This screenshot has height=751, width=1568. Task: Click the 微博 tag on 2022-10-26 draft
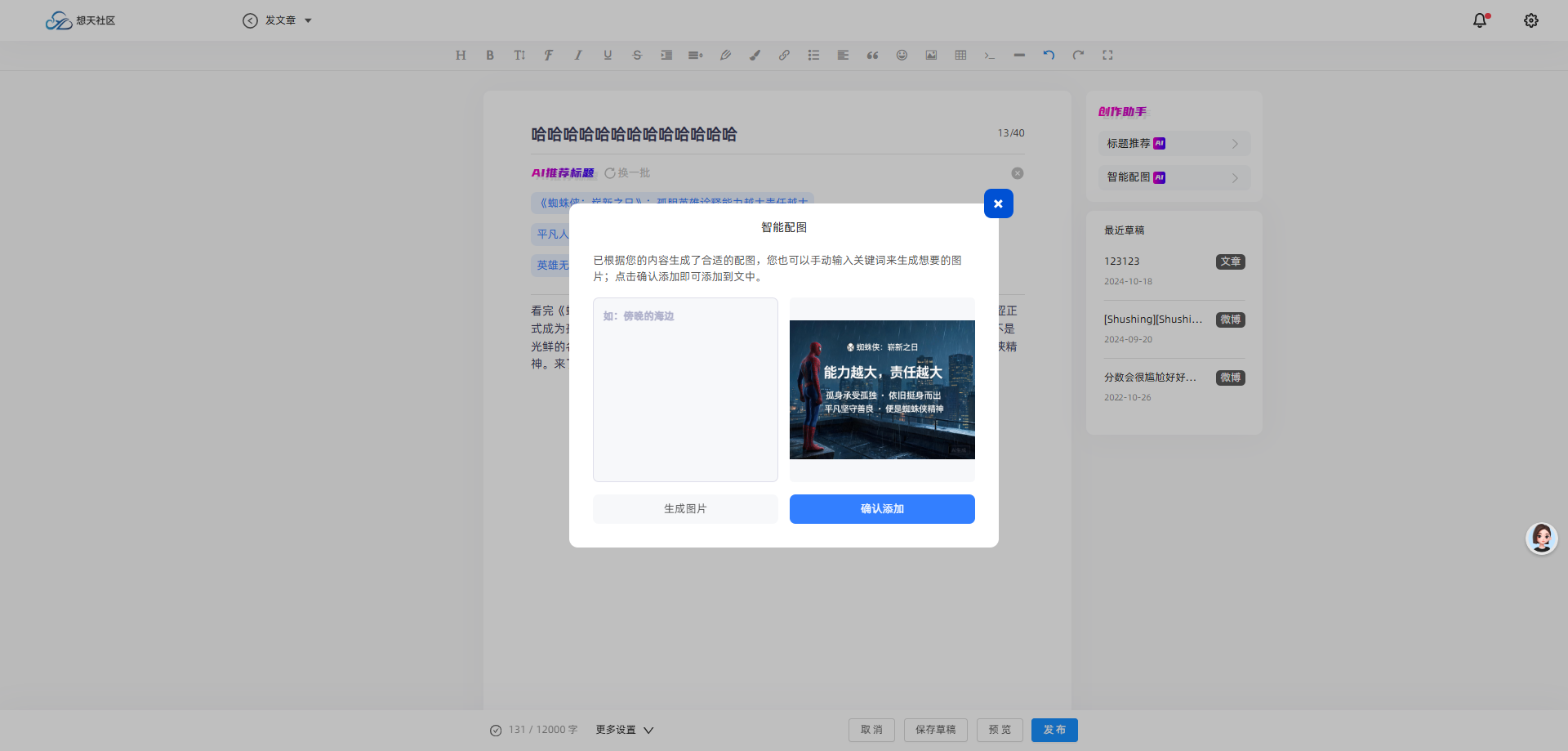coord(1231,378)
